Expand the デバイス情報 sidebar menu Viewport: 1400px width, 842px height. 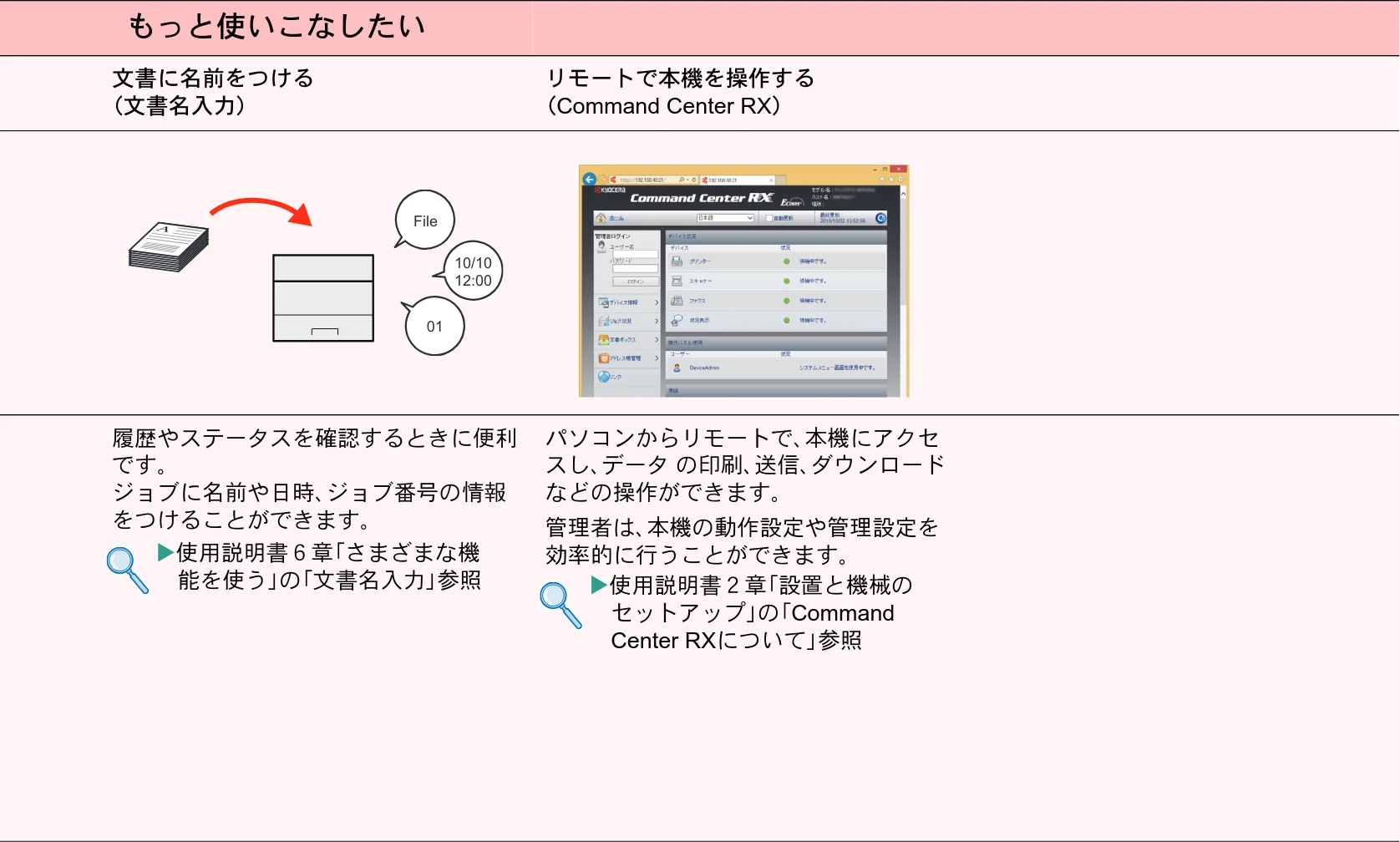pos(628,302)
